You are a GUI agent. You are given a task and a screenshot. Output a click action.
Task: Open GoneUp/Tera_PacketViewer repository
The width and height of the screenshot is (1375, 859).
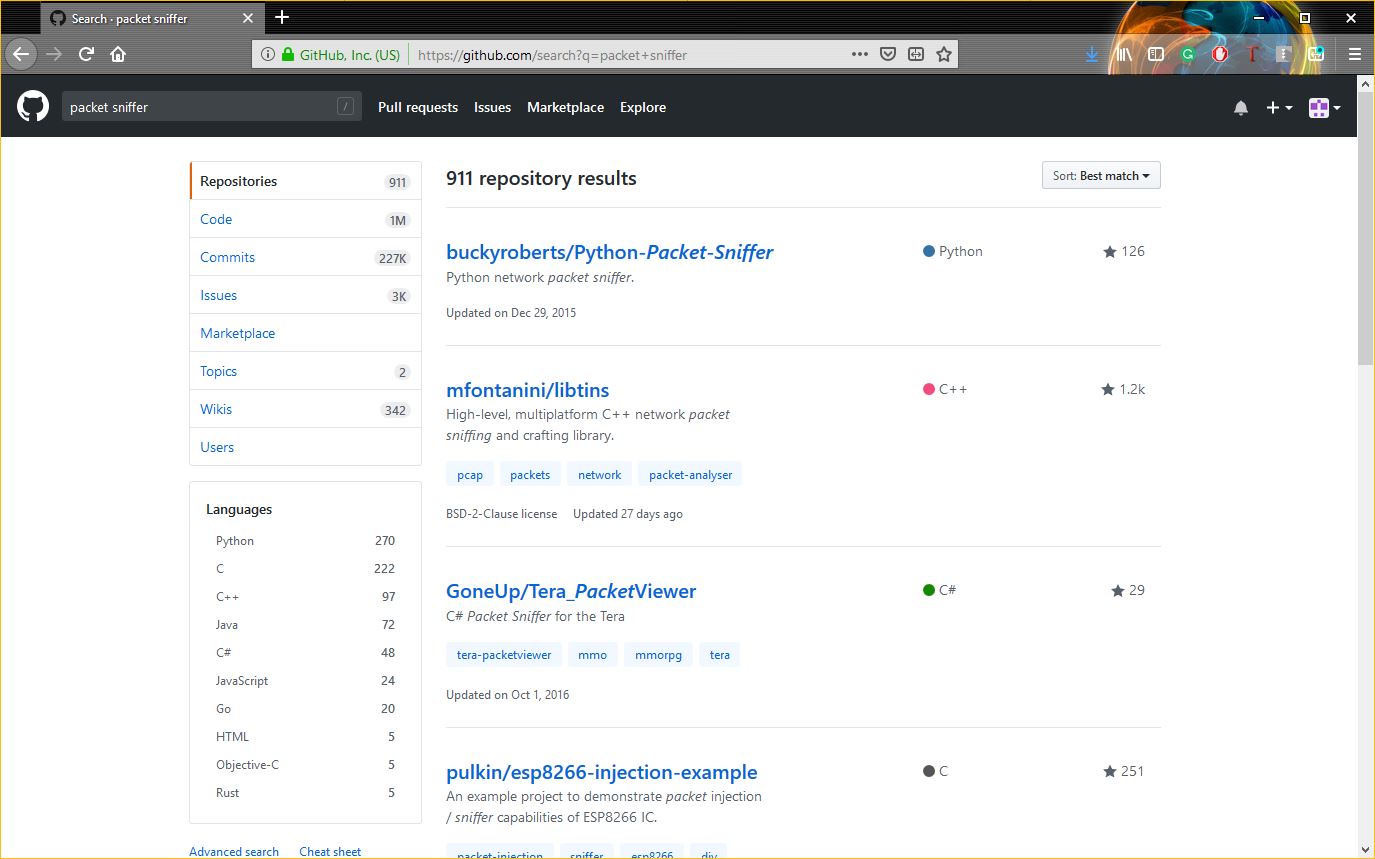point(571,591)
